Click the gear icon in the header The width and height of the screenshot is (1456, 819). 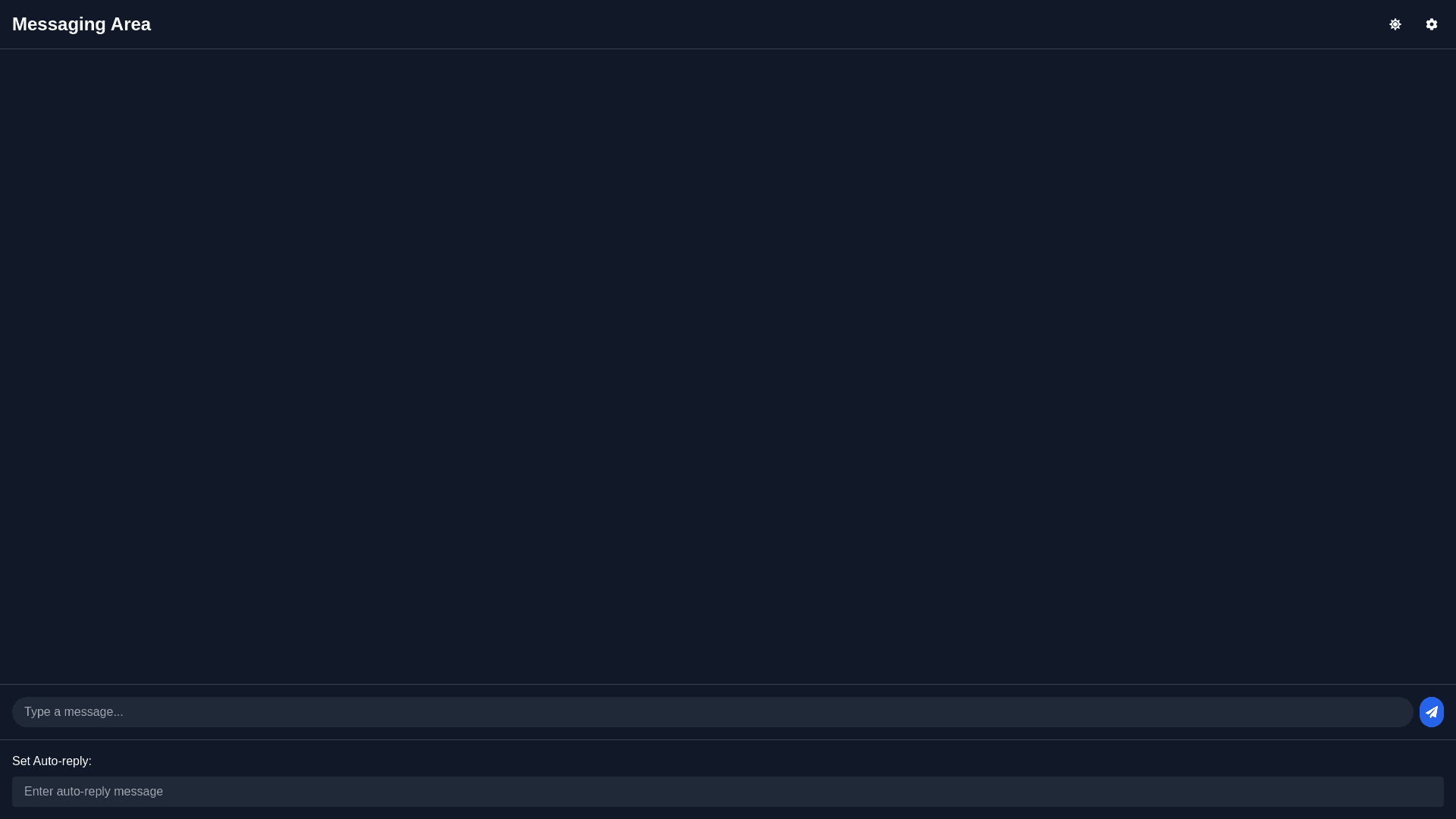1431,24
